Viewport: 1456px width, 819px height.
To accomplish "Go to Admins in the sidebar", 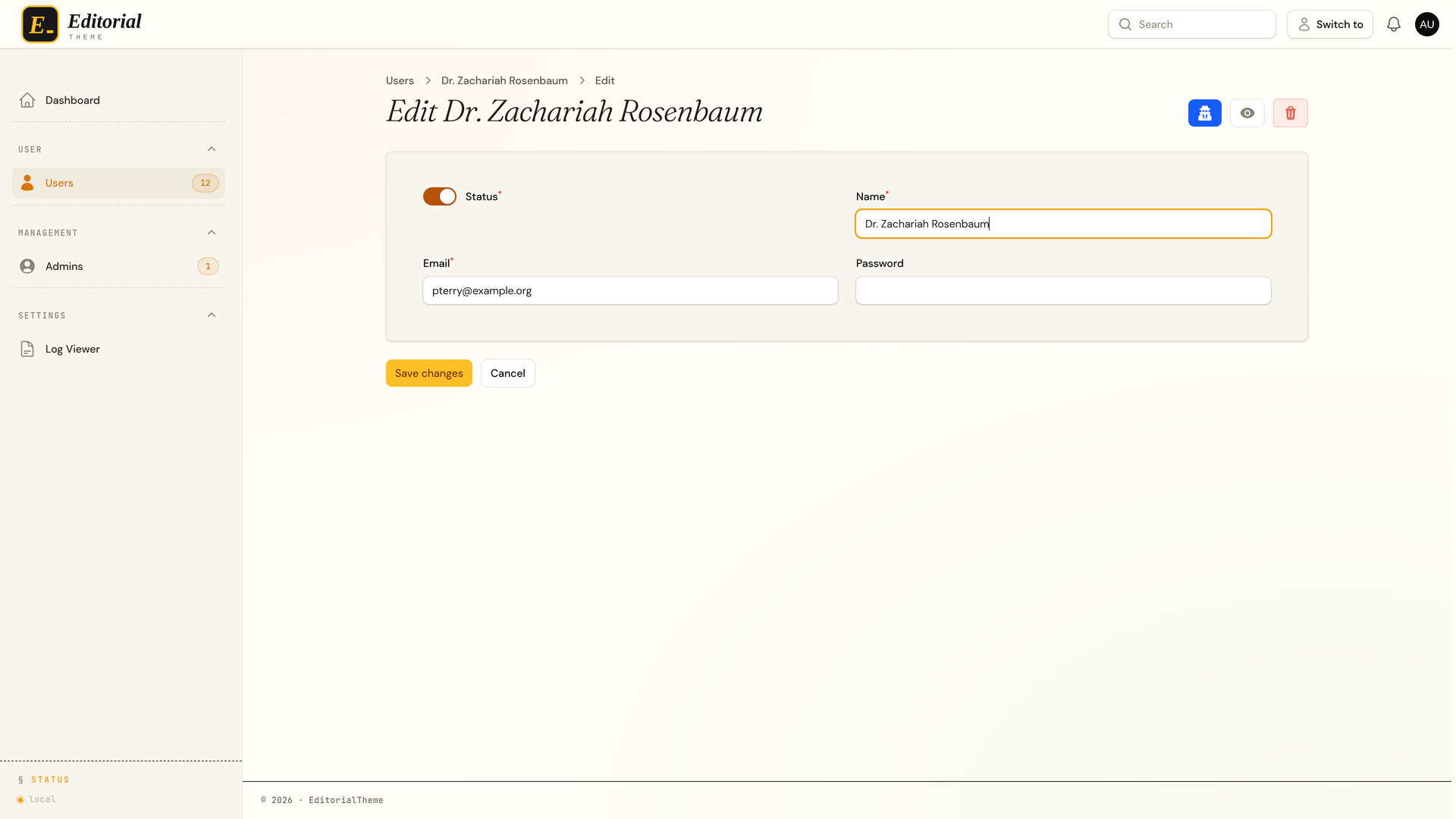I will click(118, 266).
